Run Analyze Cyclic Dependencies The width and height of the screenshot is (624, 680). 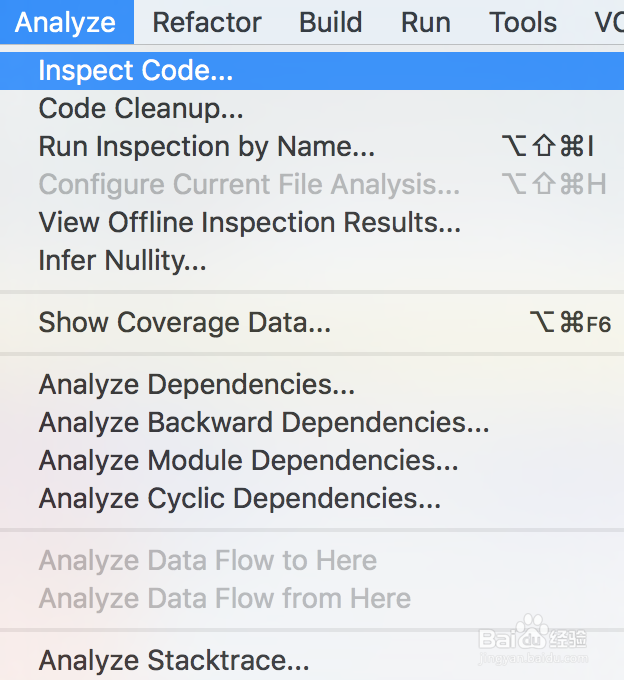point(240,499)
